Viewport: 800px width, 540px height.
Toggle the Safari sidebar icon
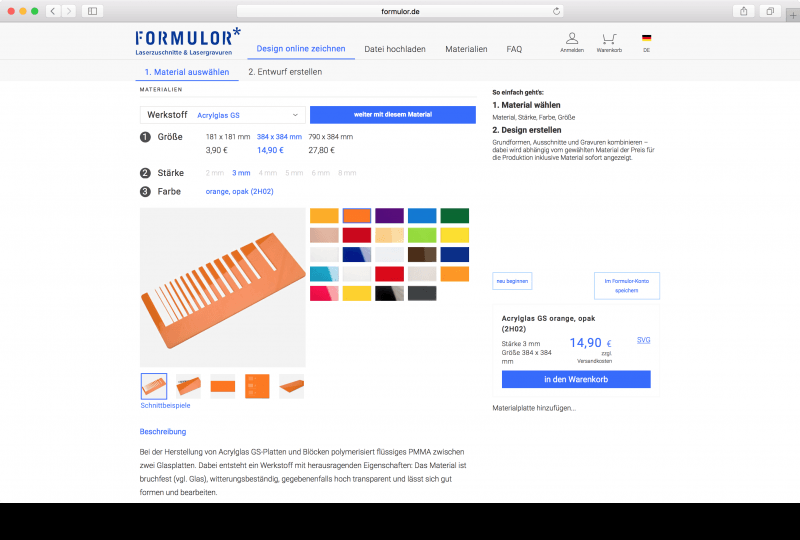pyautogui.click(x=92, y=11)
